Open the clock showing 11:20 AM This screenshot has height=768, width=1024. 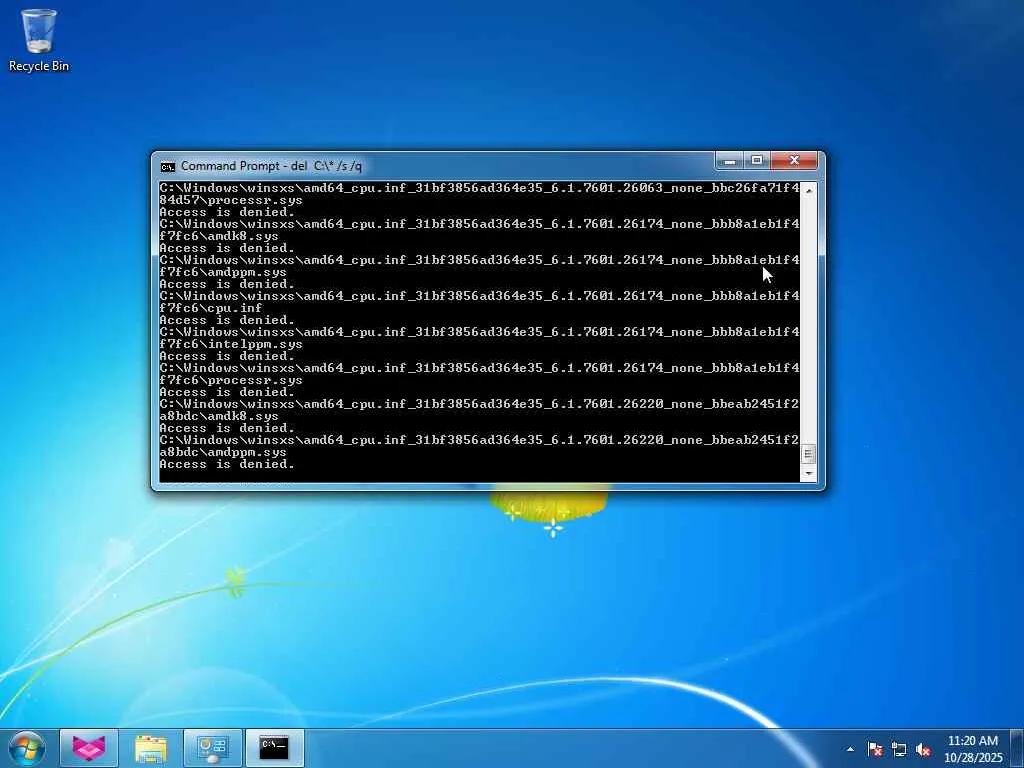point(973,748)
